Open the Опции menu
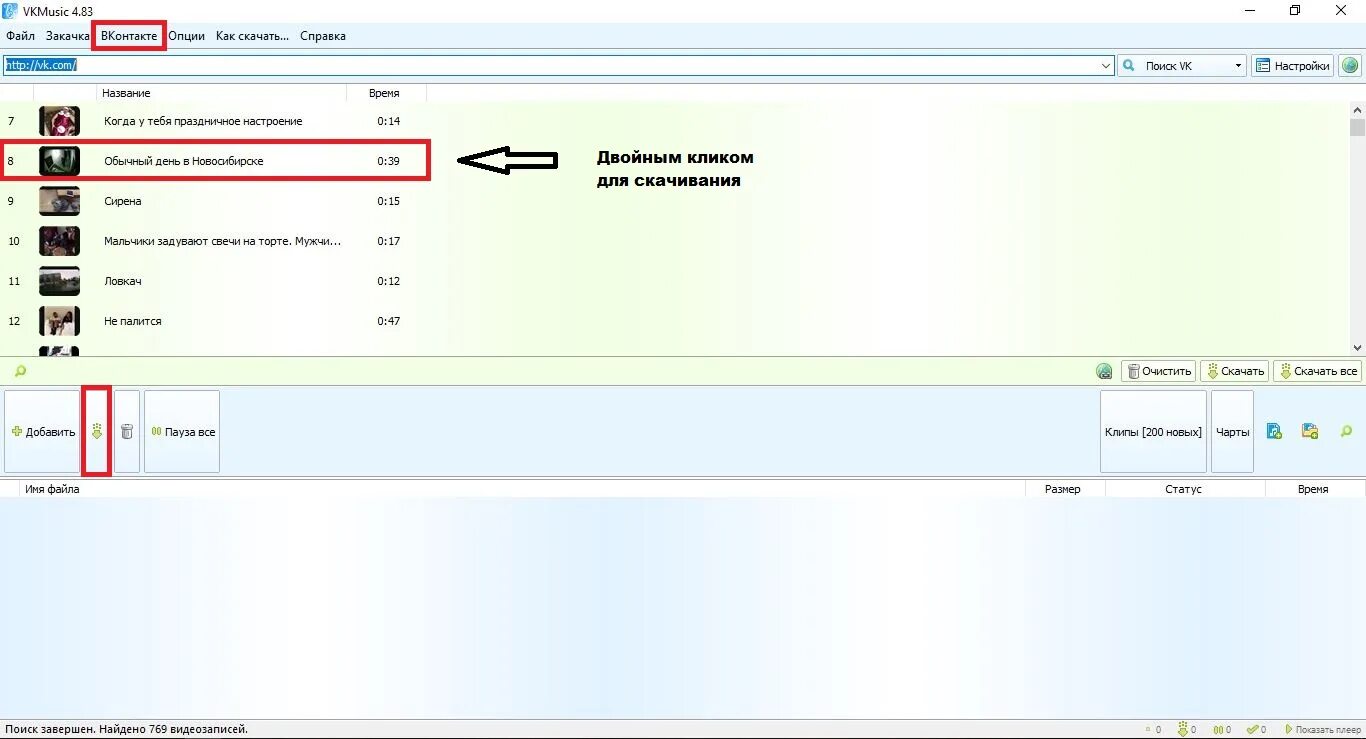 [x=186, y=36]
